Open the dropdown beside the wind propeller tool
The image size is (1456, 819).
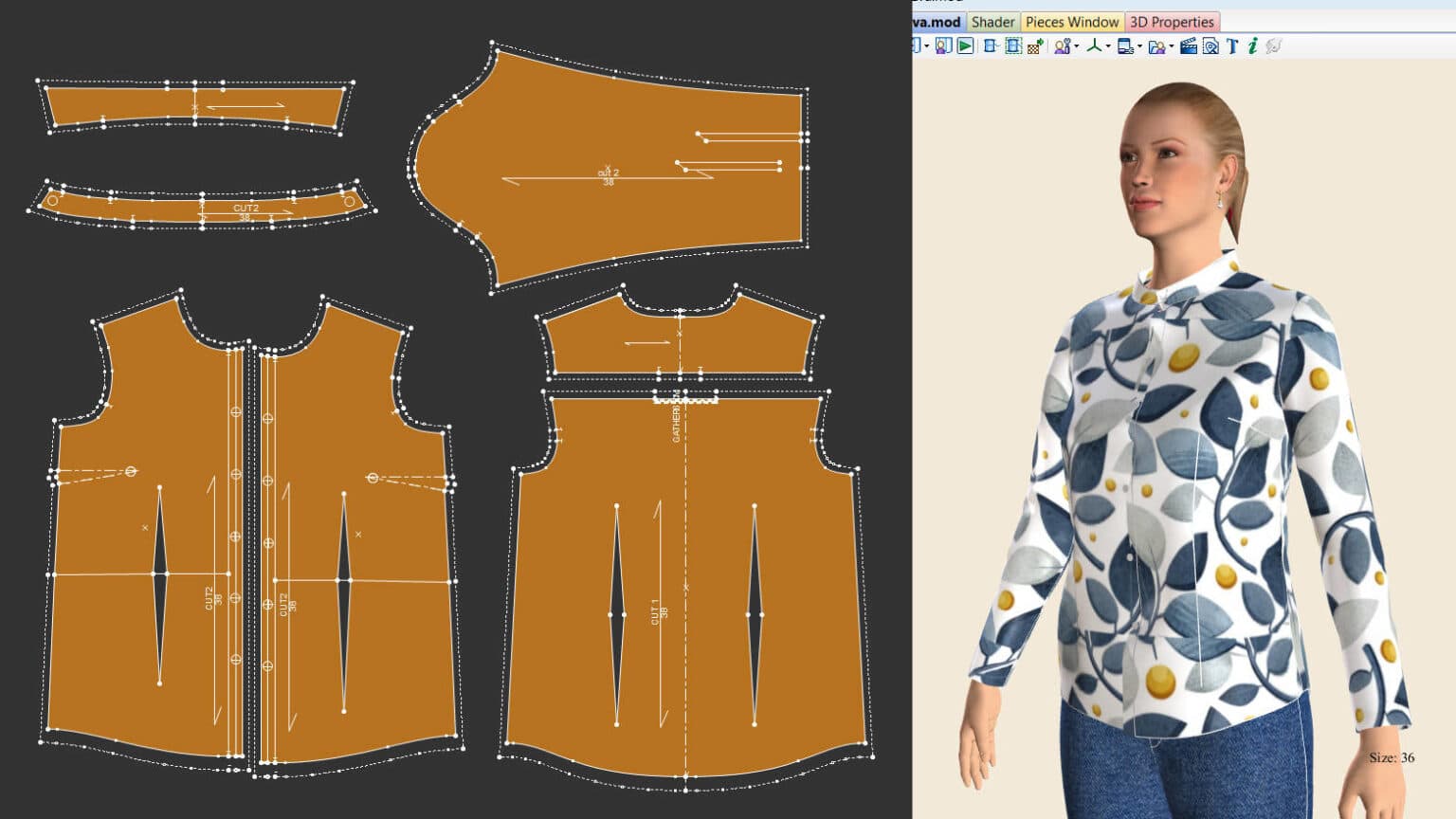pos(1107,45)
